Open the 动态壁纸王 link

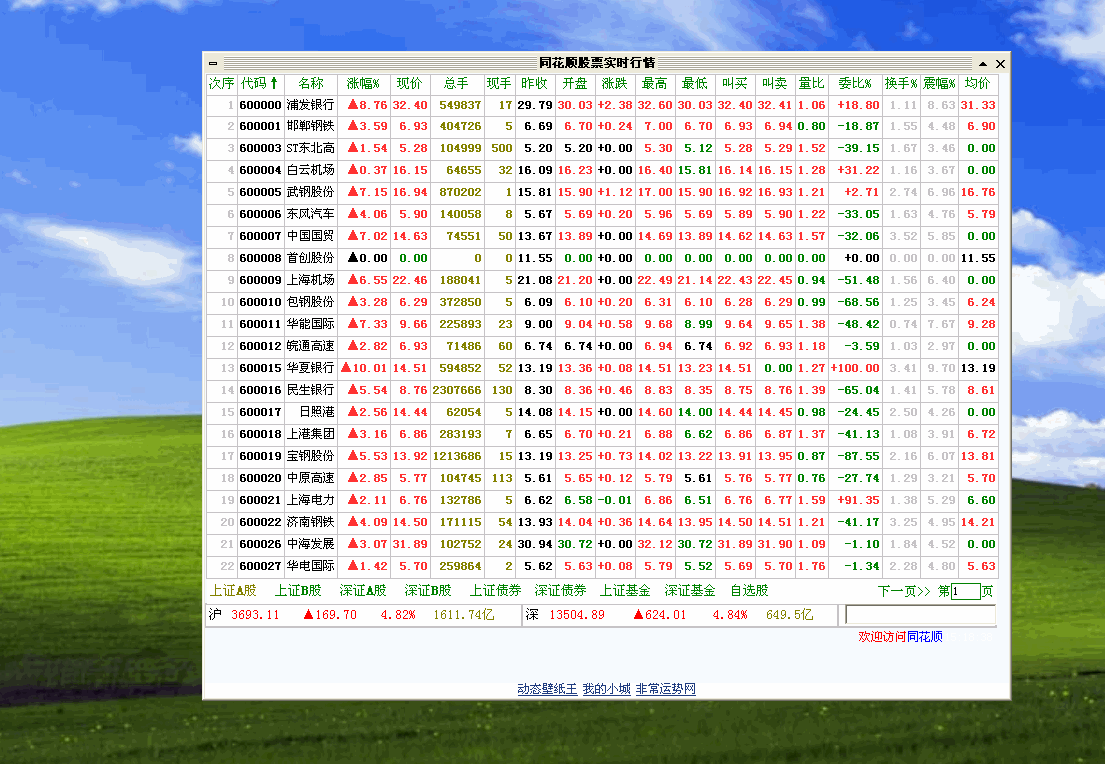547,689
